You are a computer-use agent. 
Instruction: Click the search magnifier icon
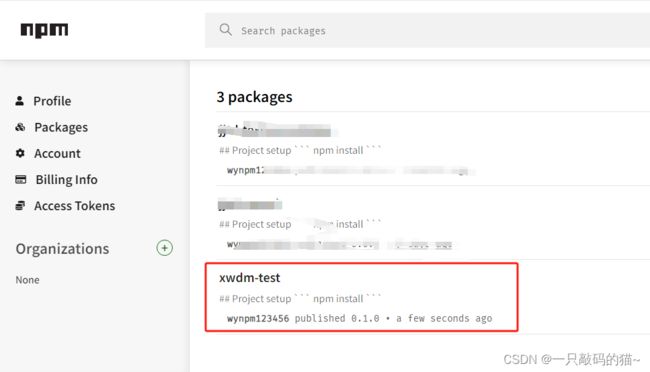[226, 30]
